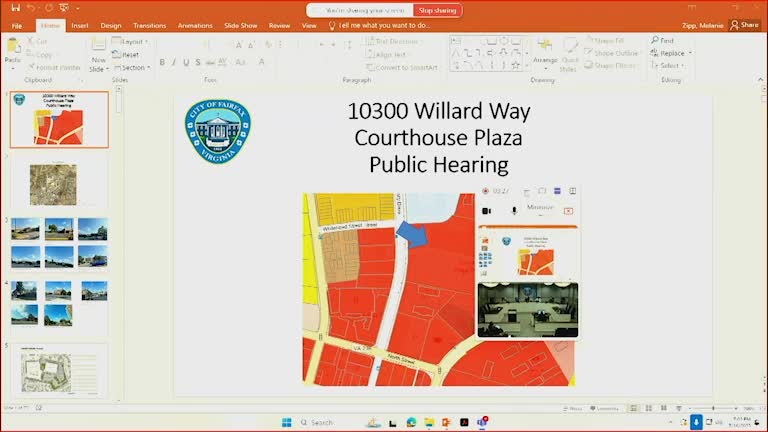
Task: Collapse the ribbon using the chevron
Action: click(x=760, y=79)
